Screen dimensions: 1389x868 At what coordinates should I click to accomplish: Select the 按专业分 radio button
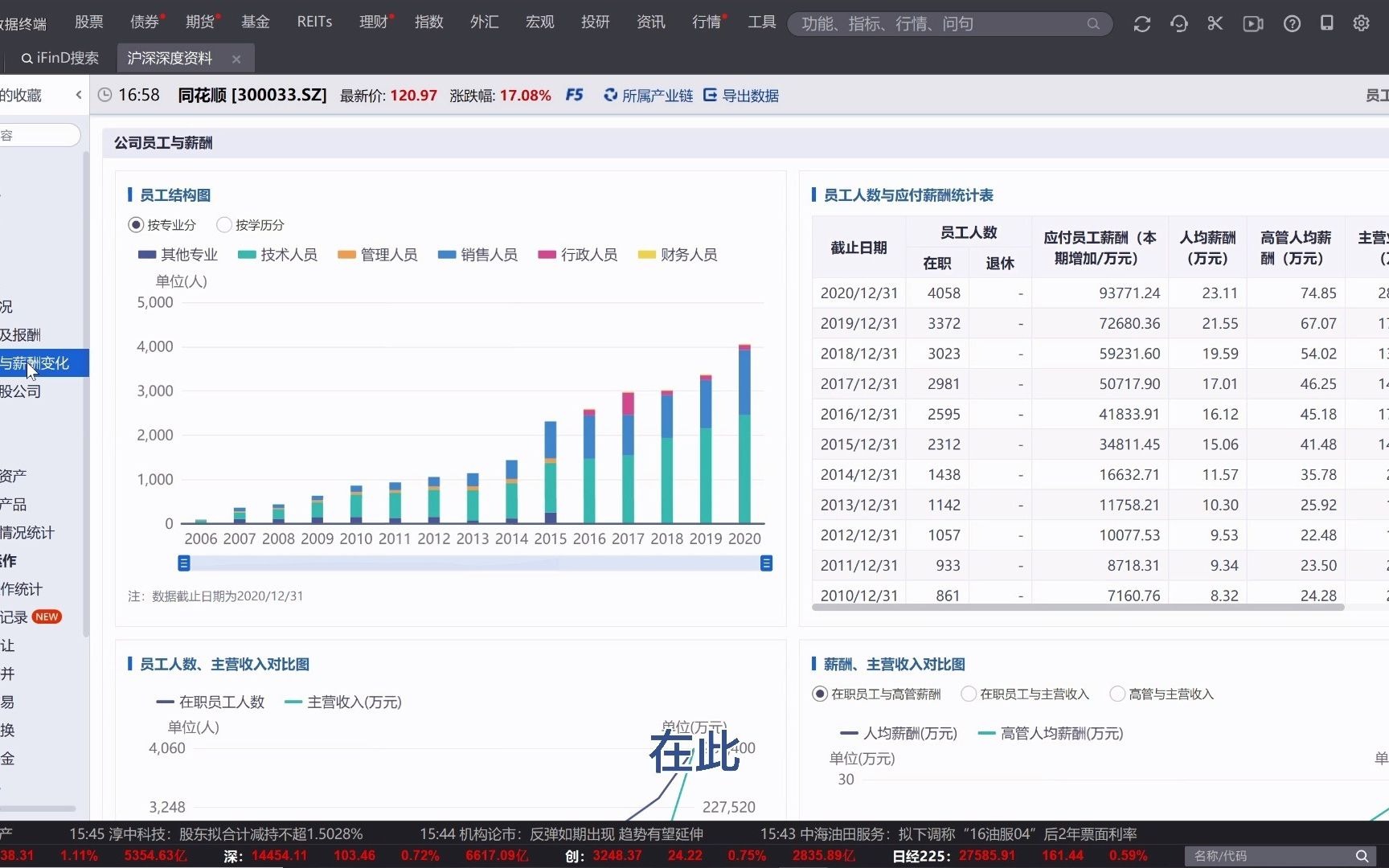136,225
